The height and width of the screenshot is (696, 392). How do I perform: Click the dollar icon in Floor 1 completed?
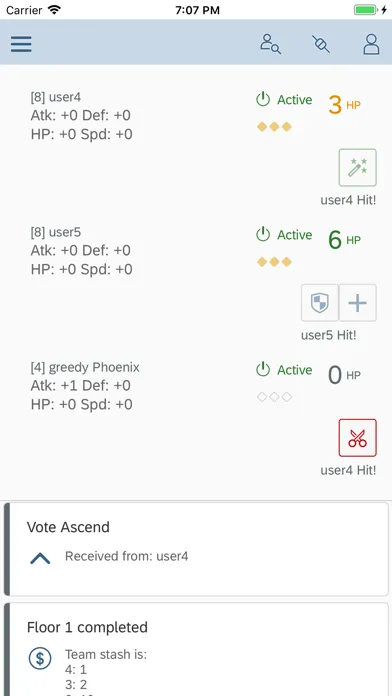[x=40, y=658]
